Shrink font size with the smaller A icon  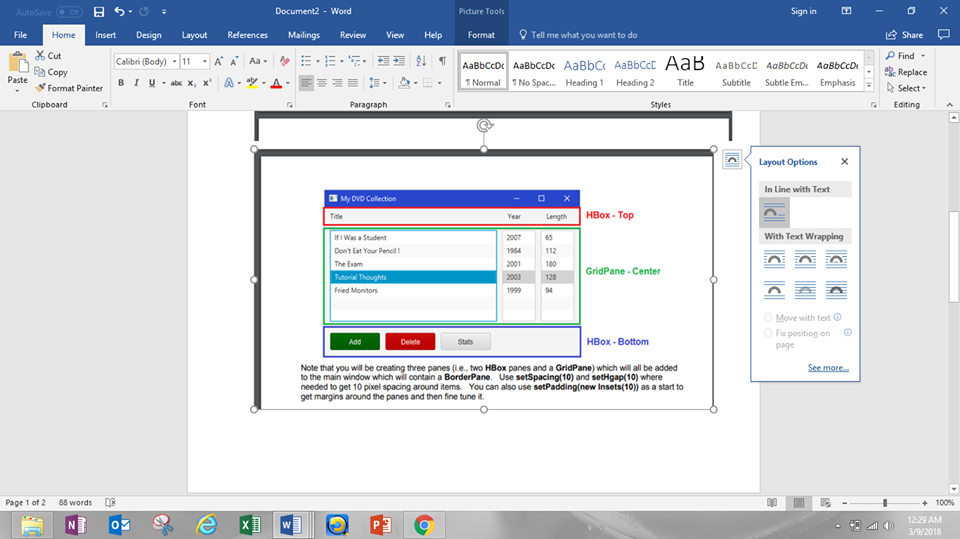point(234,61)
